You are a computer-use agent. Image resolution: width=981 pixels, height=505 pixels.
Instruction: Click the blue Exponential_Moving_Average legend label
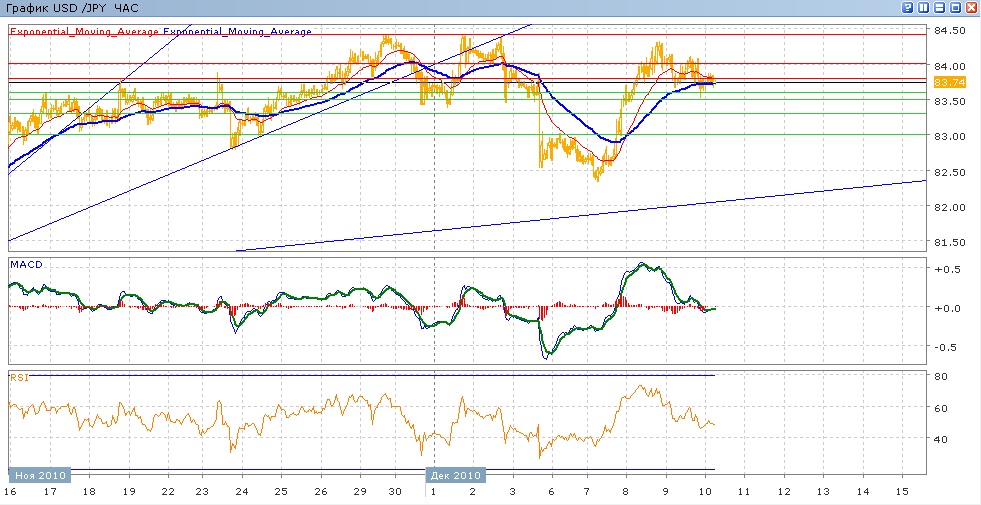point(237,32)
